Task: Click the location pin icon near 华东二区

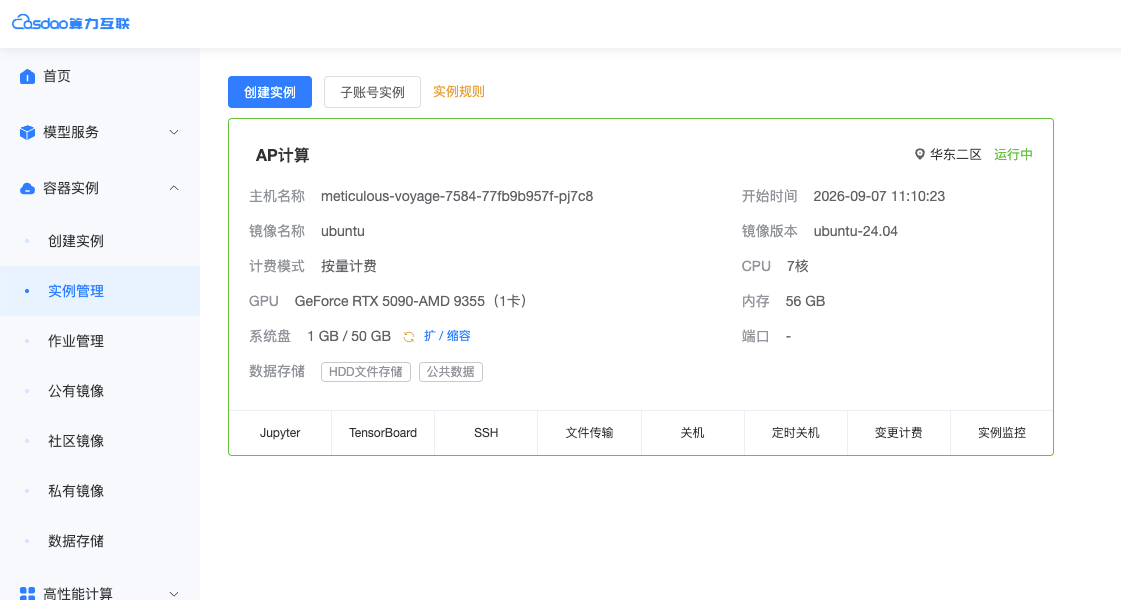Action: pyautogui.click(x=920, y=154)
